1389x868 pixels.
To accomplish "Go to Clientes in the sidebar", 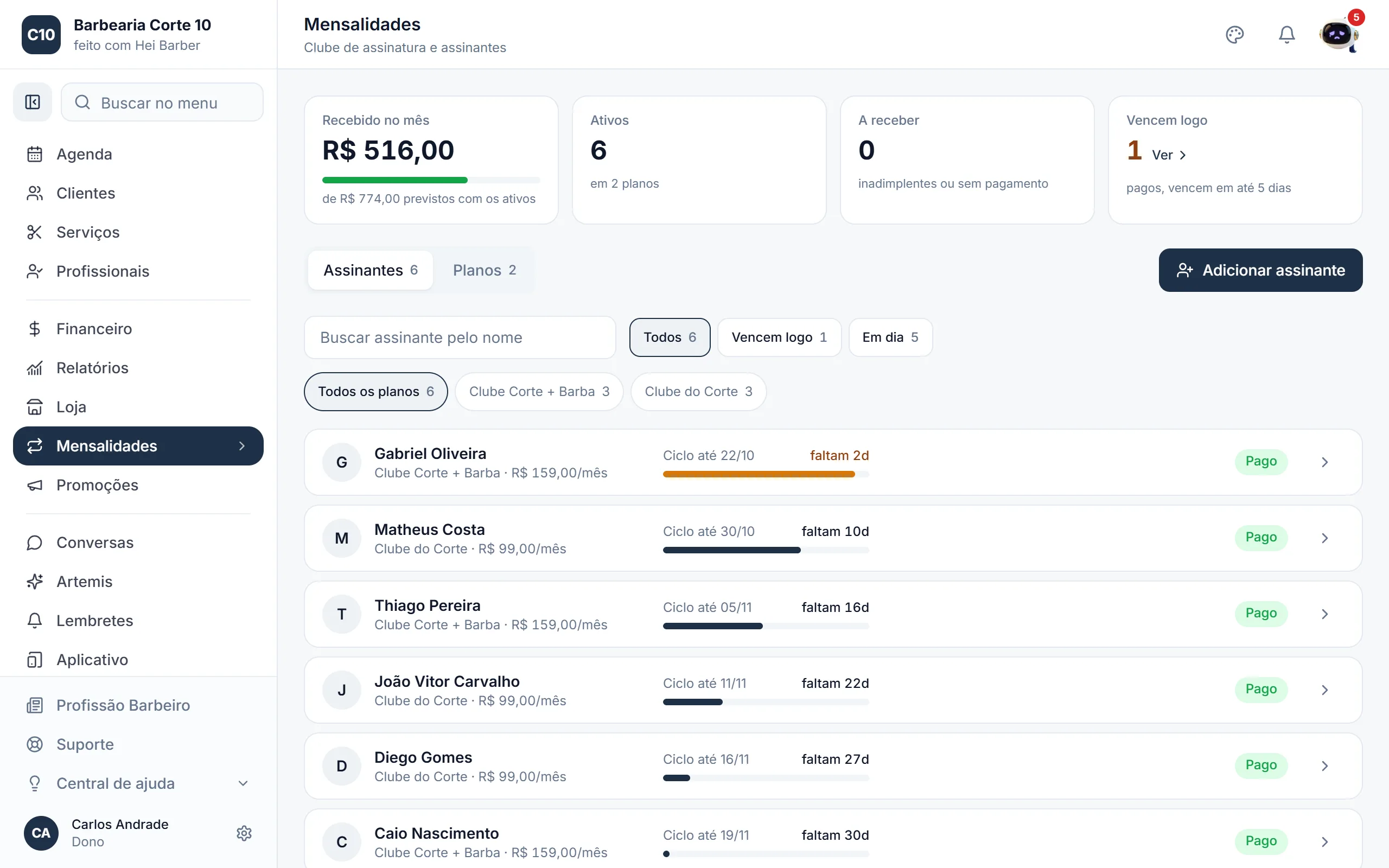I will point(138,193).
